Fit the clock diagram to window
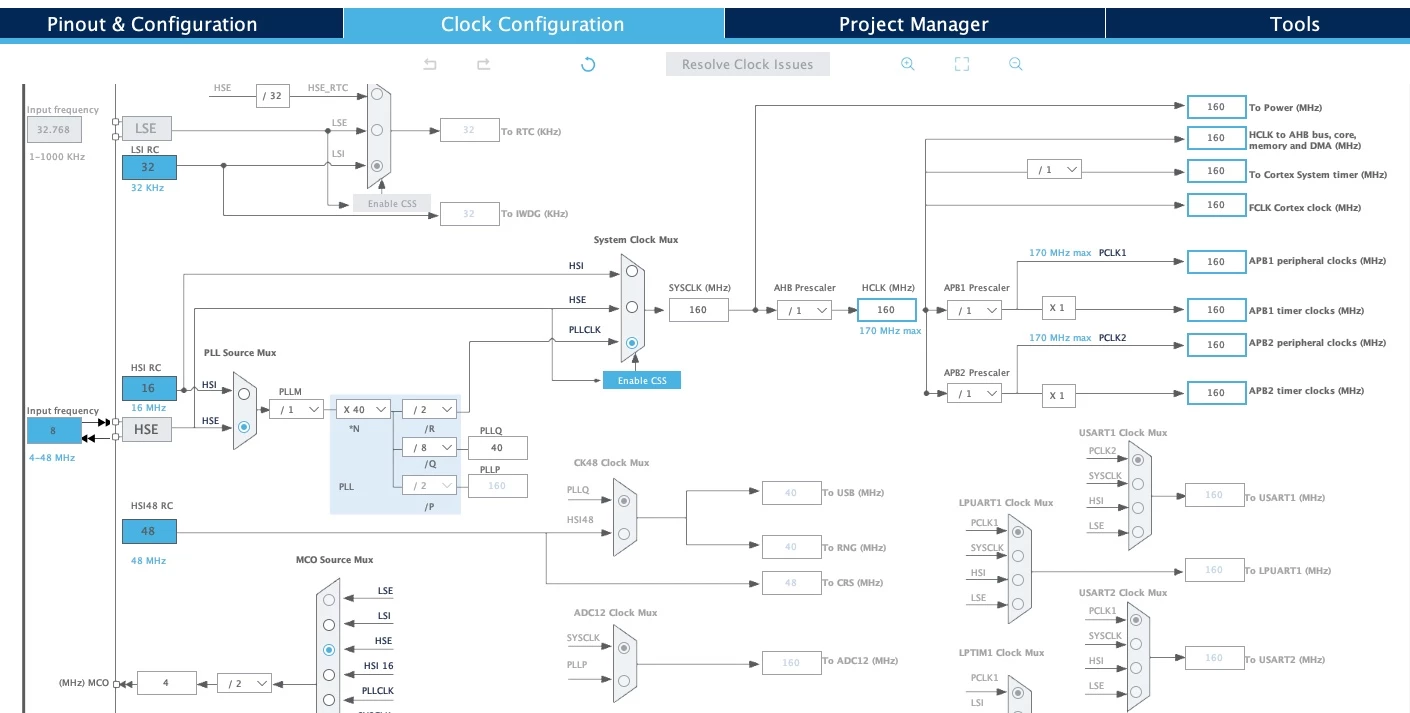This screenshot has width=1410, height=713. click(962, 64)
